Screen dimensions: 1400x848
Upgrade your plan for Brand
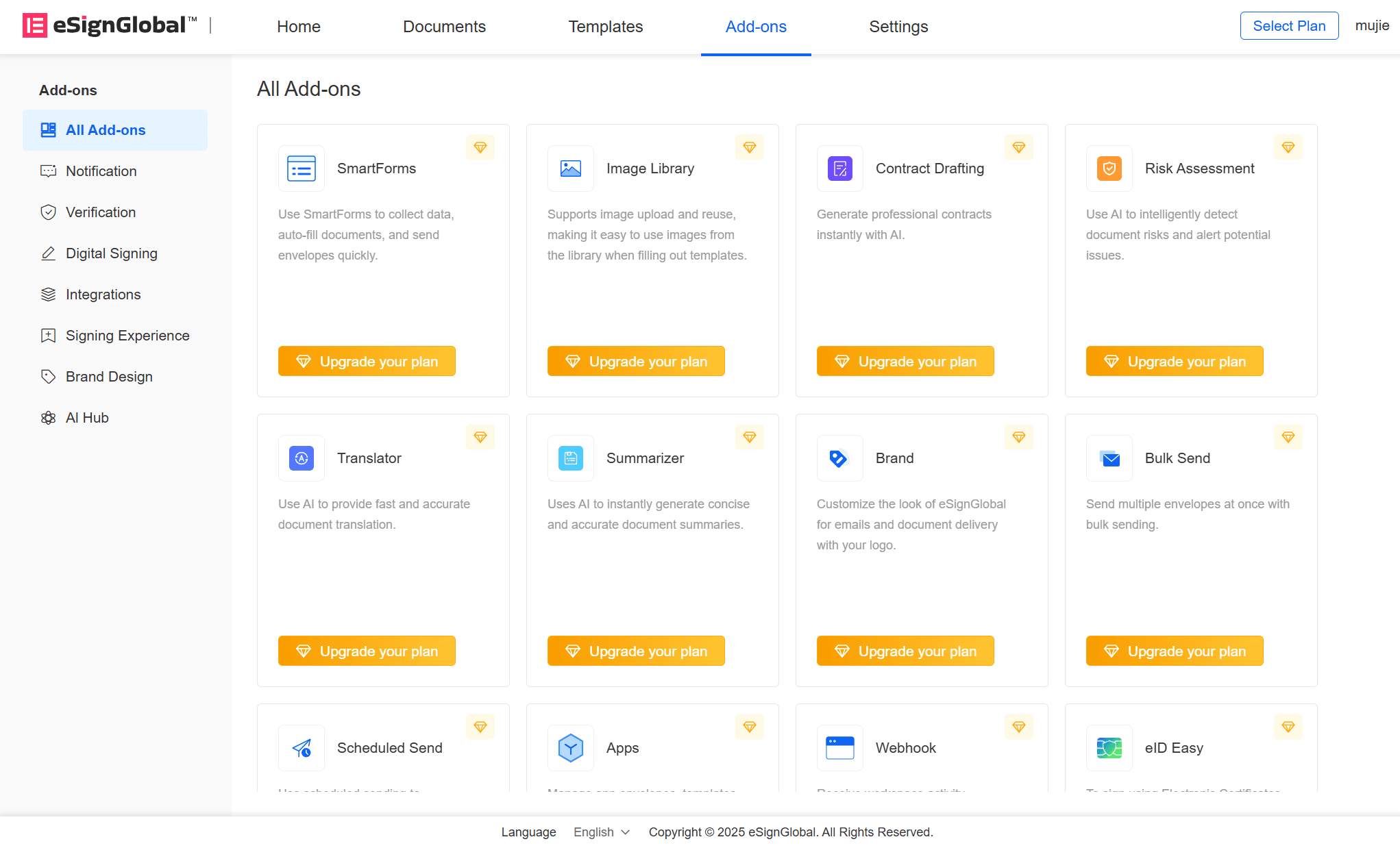tap(905, 651)
